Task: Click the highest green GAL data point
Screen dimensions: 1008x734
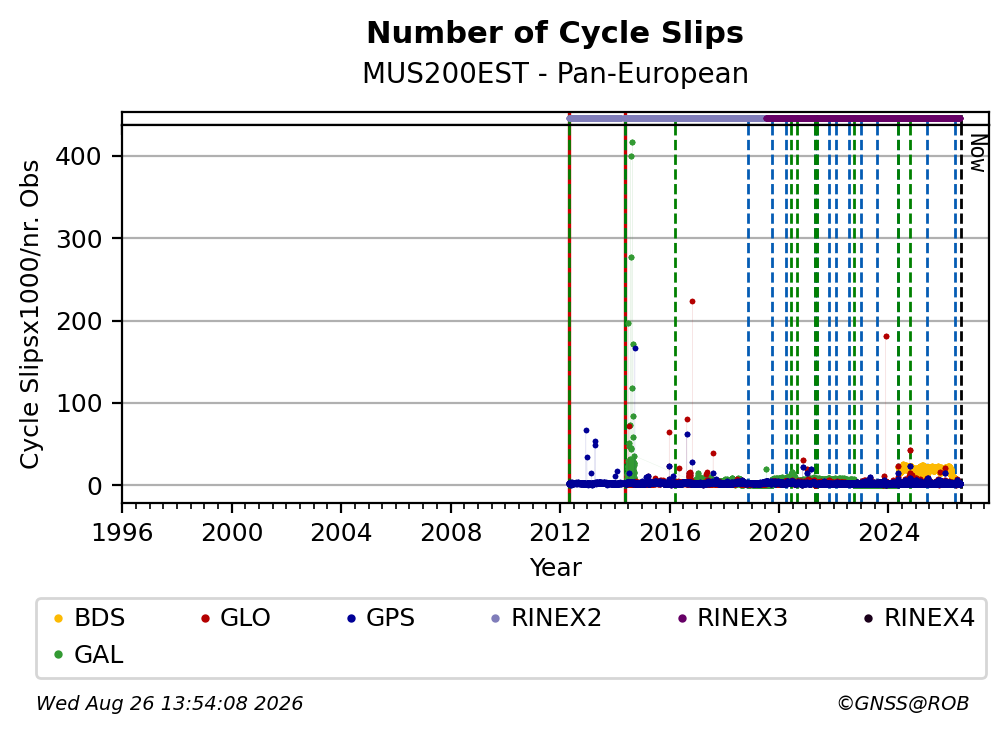Action: (632, 143)
